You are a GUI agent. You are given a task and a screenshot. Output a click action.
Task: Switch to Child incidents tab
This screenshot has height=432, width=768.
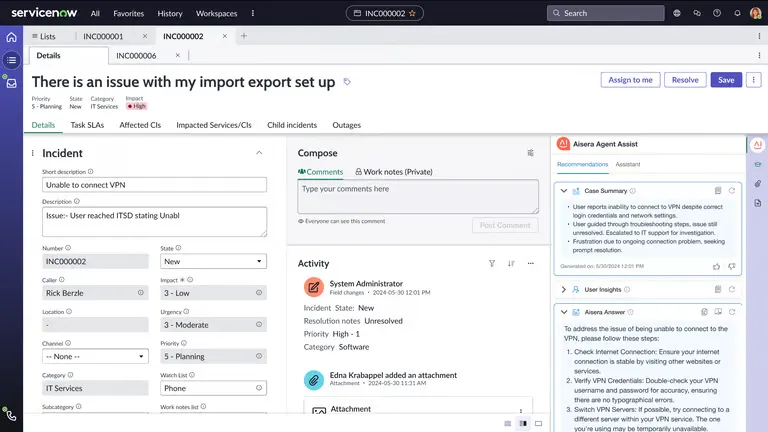click(x=292, y=125)
